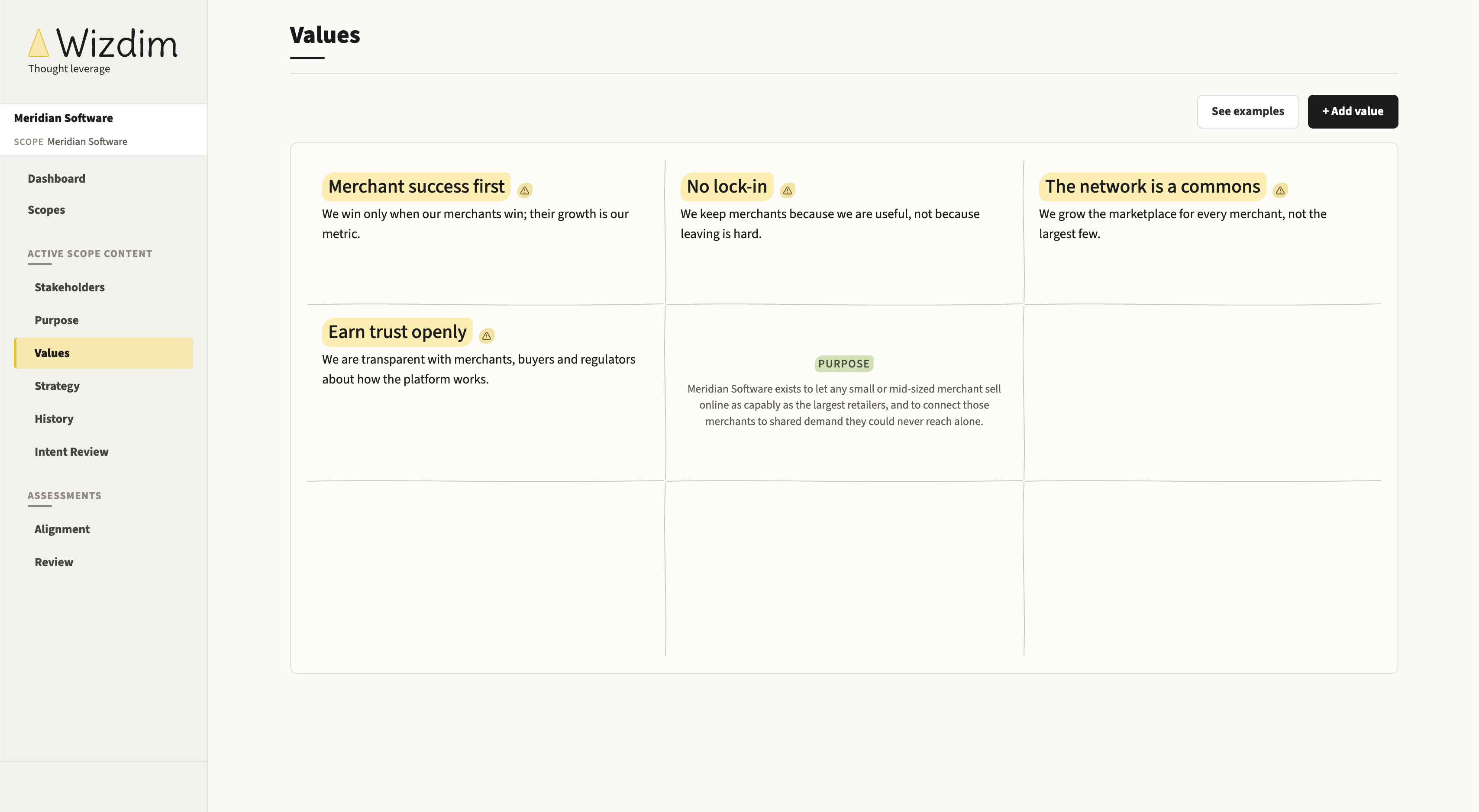Click the ACTIVE SCOPE CONTENT section label
1479x812 pixels.
[90, 254]
